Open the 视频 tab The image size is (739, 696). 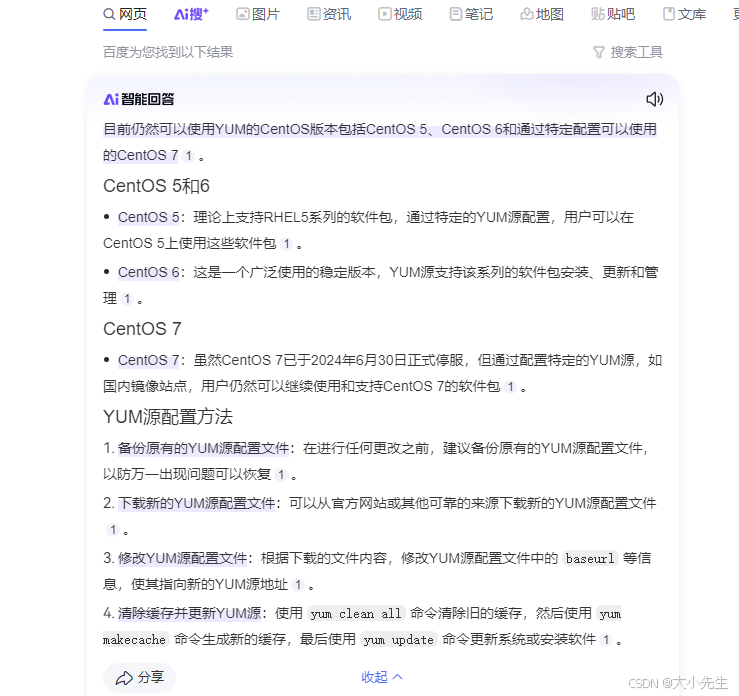(x=400, y=15)
